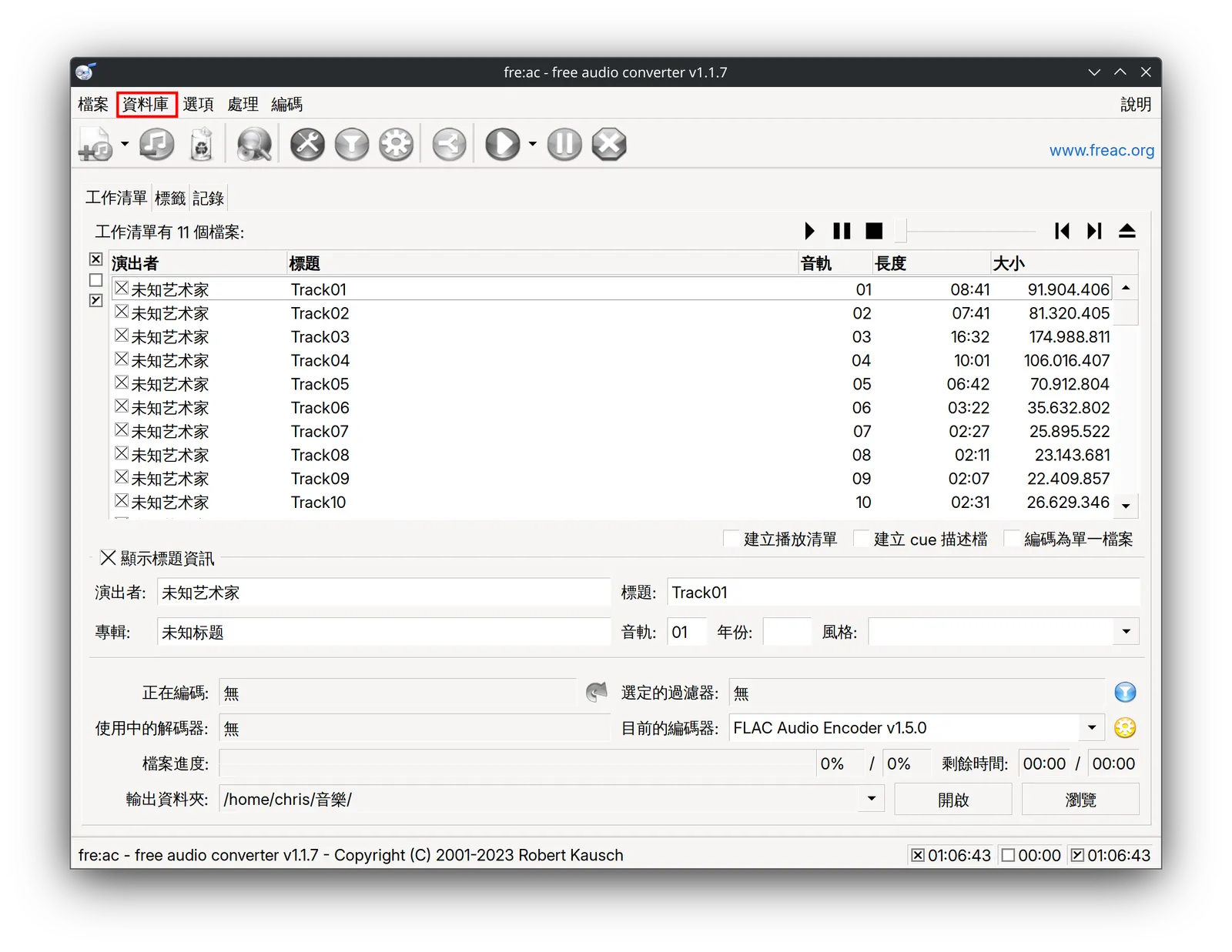Click the greyed share toolbar icon
This screenshot has width=1232, height=952.
(449, 145)
